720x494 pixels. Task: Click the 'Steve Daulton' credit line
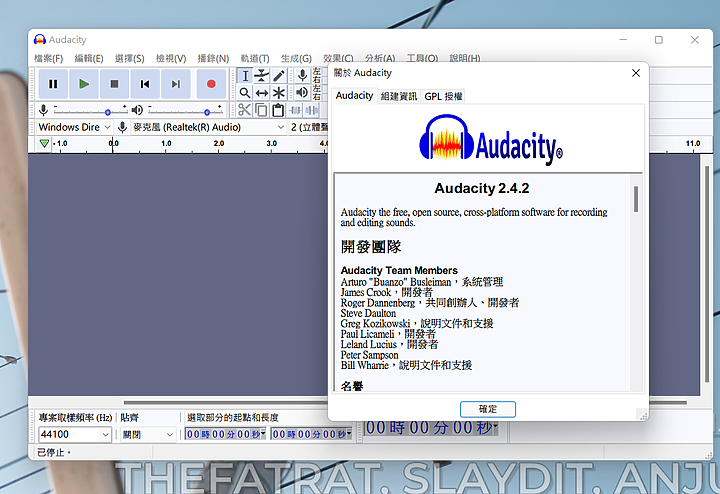click(368, 313)
